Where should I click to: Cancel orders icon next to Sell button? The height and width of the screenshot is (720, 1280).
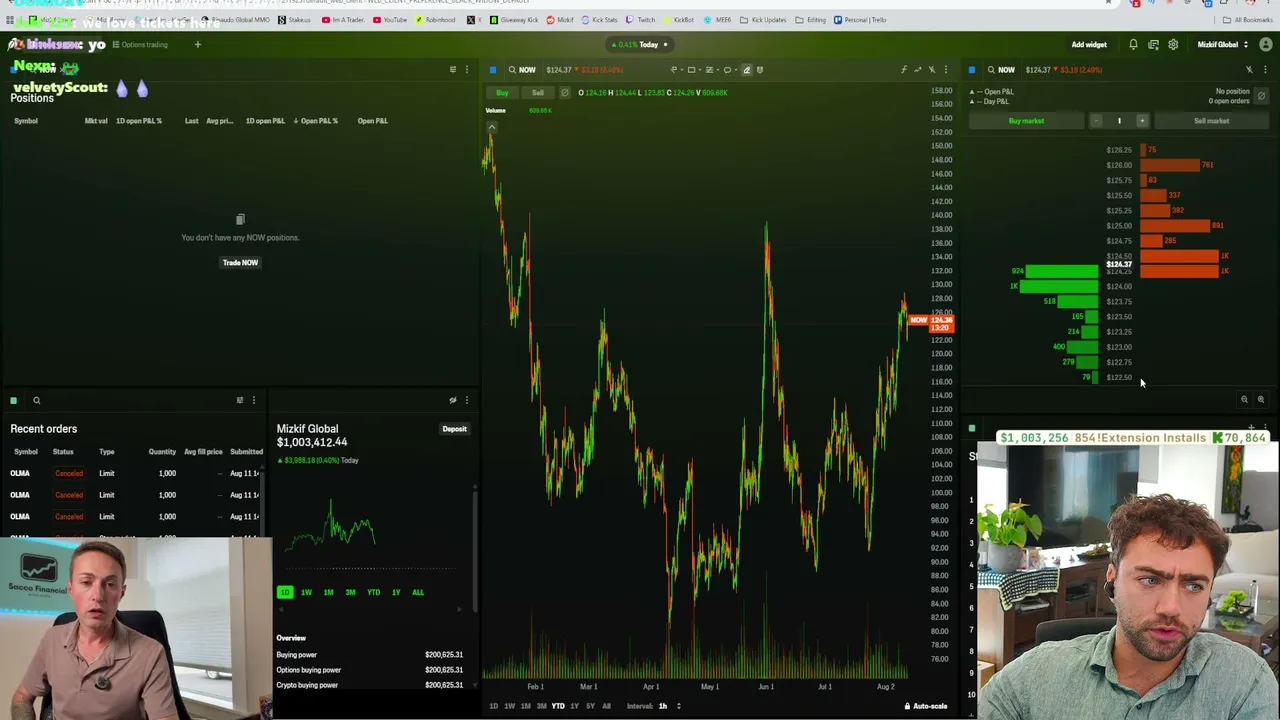(x=565, y=93)
